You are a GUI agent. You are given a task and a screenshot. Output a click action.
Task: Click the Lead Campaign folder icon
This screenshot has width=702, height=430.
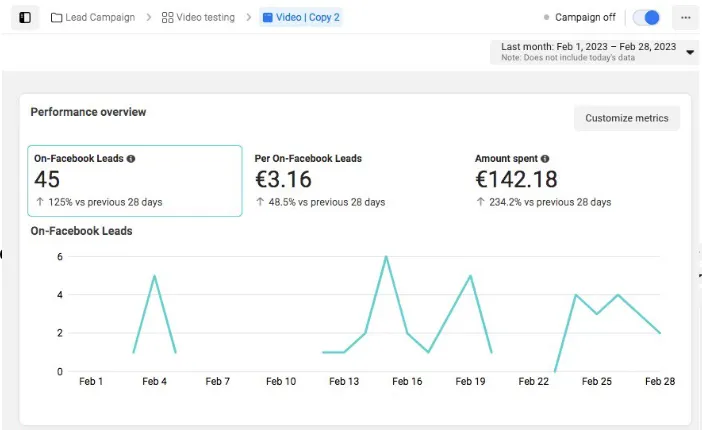point(56,17)
